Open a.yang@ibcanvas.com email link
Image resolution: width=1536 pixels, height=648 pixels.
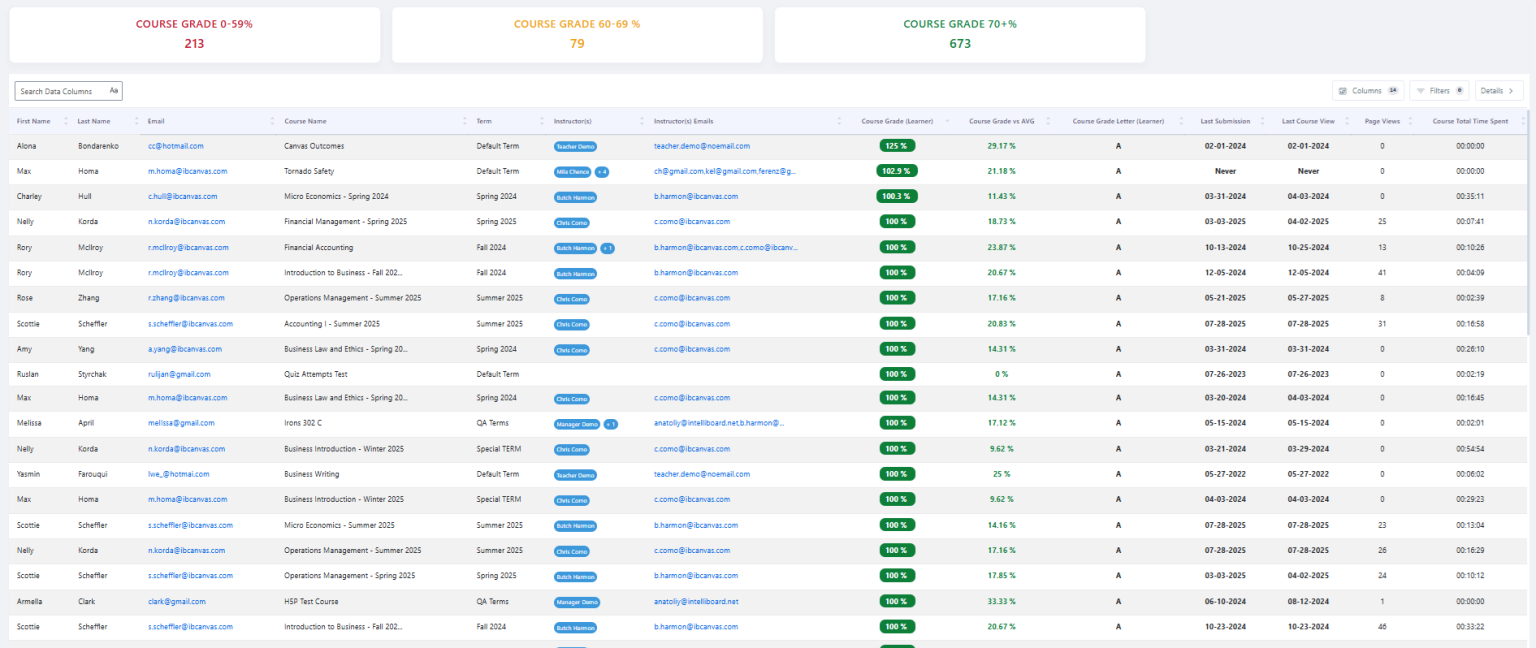[x=185, y=349]
